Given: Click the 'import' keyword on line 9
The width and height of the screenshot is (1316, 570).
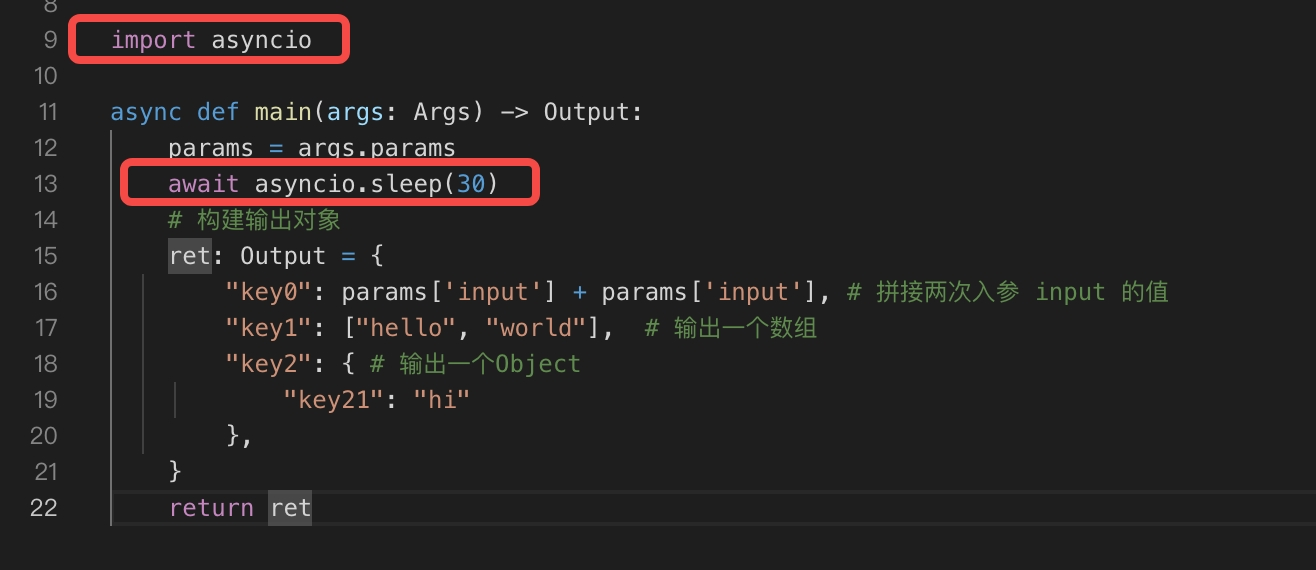Looking at the screenshot, I should point(153,40).
